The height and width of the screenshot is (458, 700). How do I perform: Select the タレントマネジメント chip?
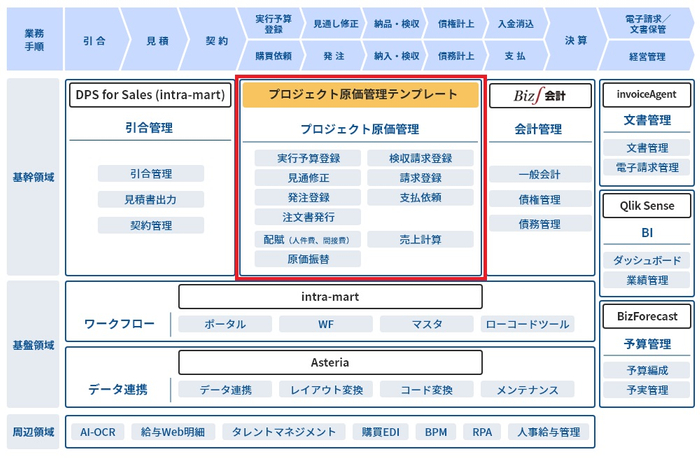click(x=283, y=432)
